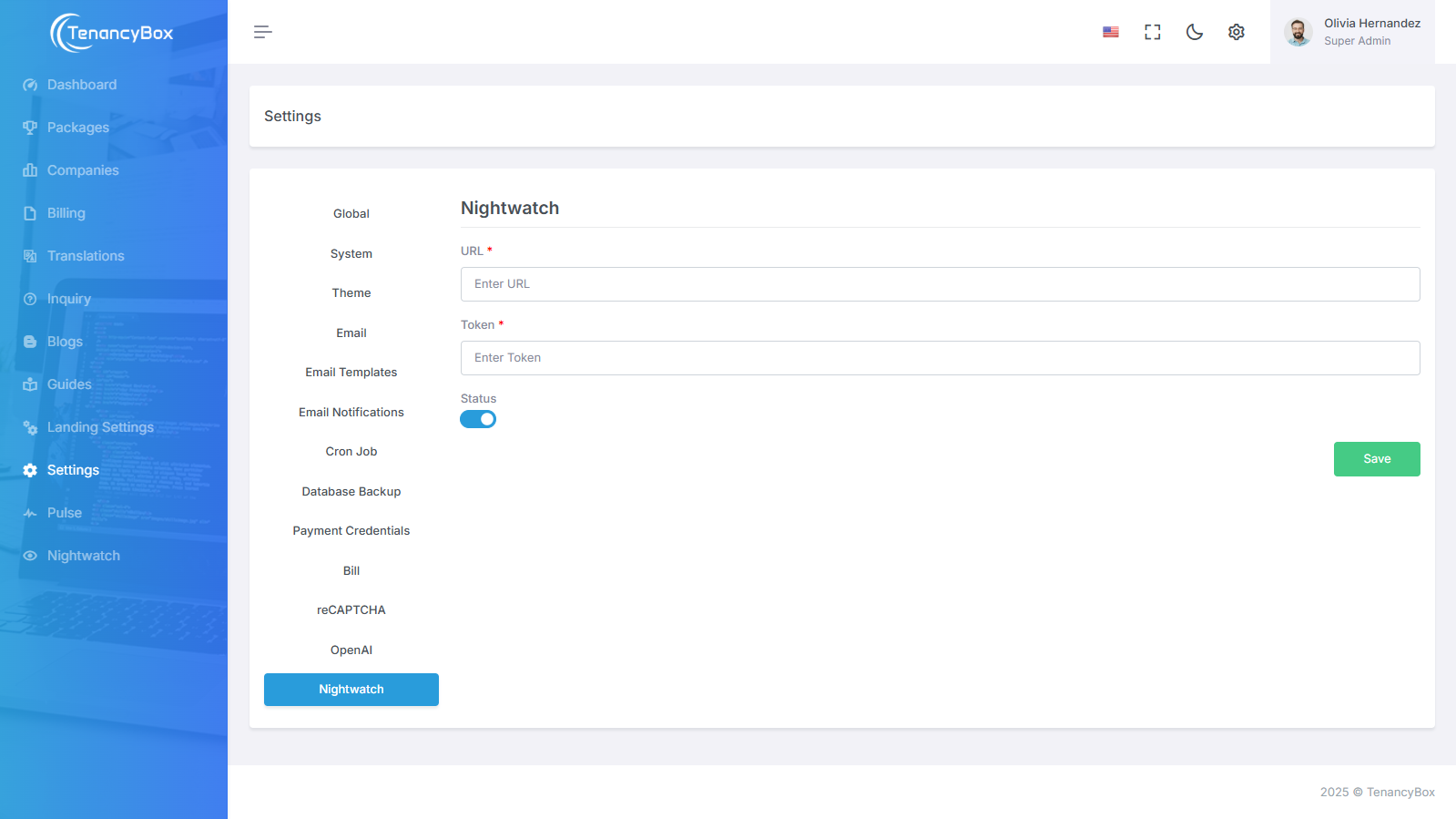
Task: Open the Cron Job settings tab
Action: [351, 452]
